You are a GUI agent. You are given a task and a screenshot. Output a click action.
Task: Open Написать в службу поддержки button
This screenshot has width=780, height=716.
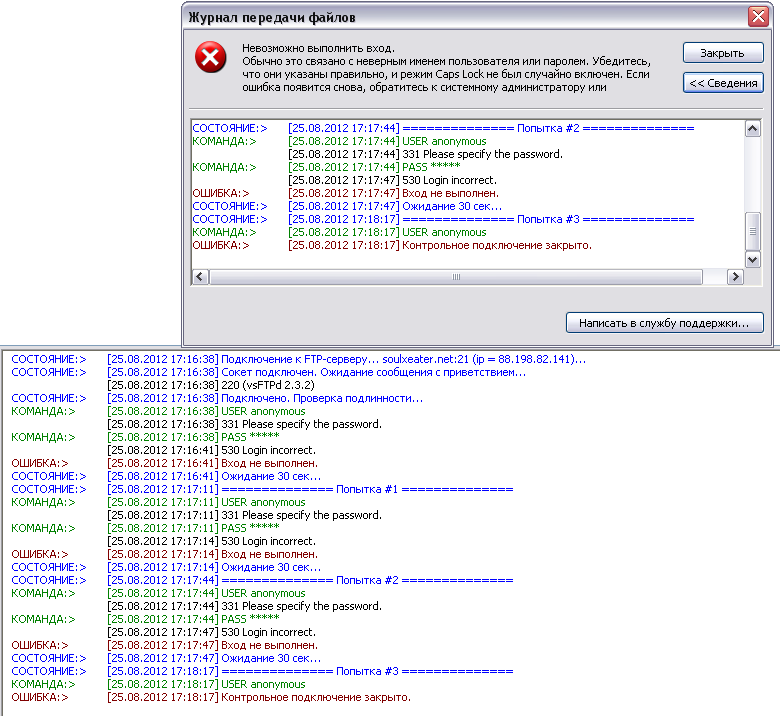click(x=664, y=322)
